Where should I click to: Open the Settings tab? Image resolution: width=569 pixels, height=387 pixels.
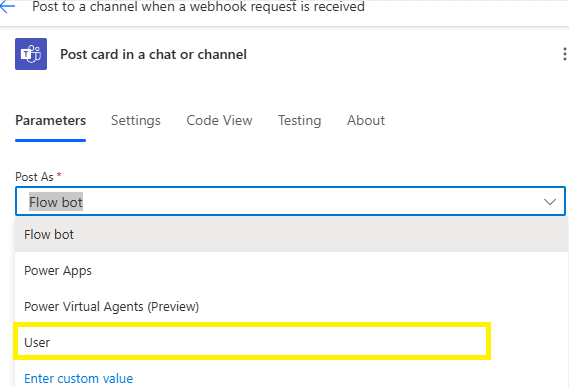coord(136,121)
